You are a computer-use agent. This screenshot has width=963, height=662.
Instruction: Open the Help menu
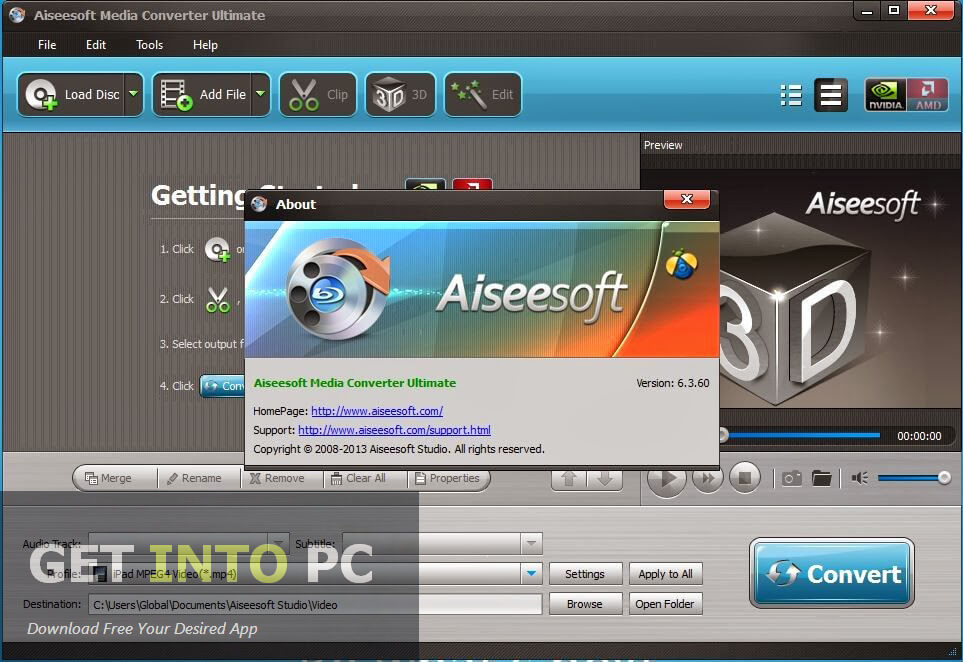(x=205, y=45)
